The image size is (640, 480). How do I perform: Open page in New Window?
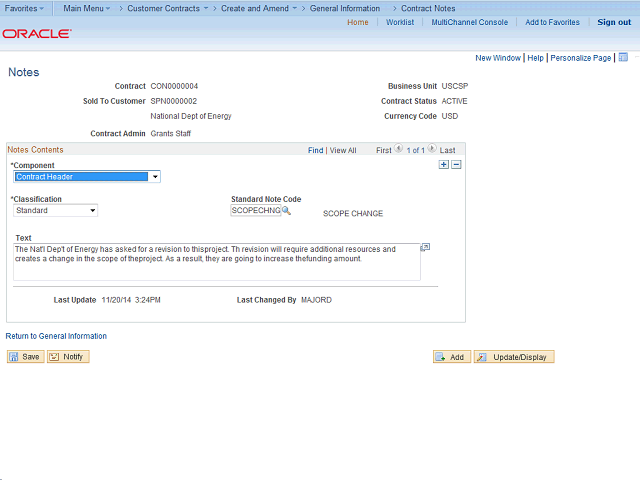(x=498, y=58)
